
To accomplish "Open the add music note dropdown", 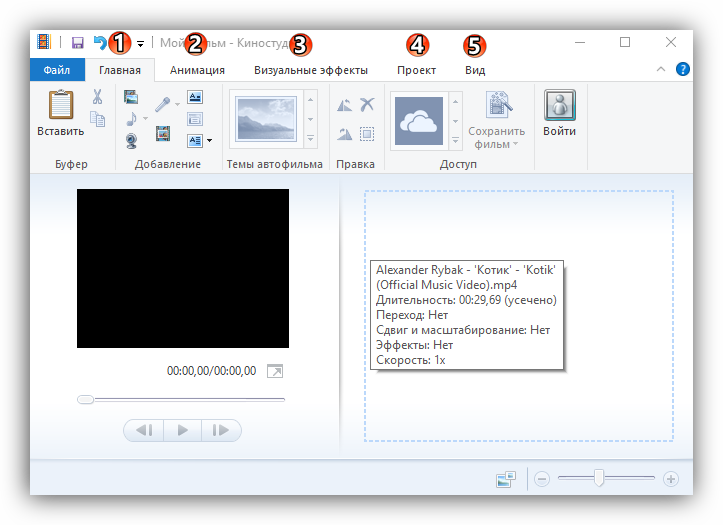I will point(145,119).
